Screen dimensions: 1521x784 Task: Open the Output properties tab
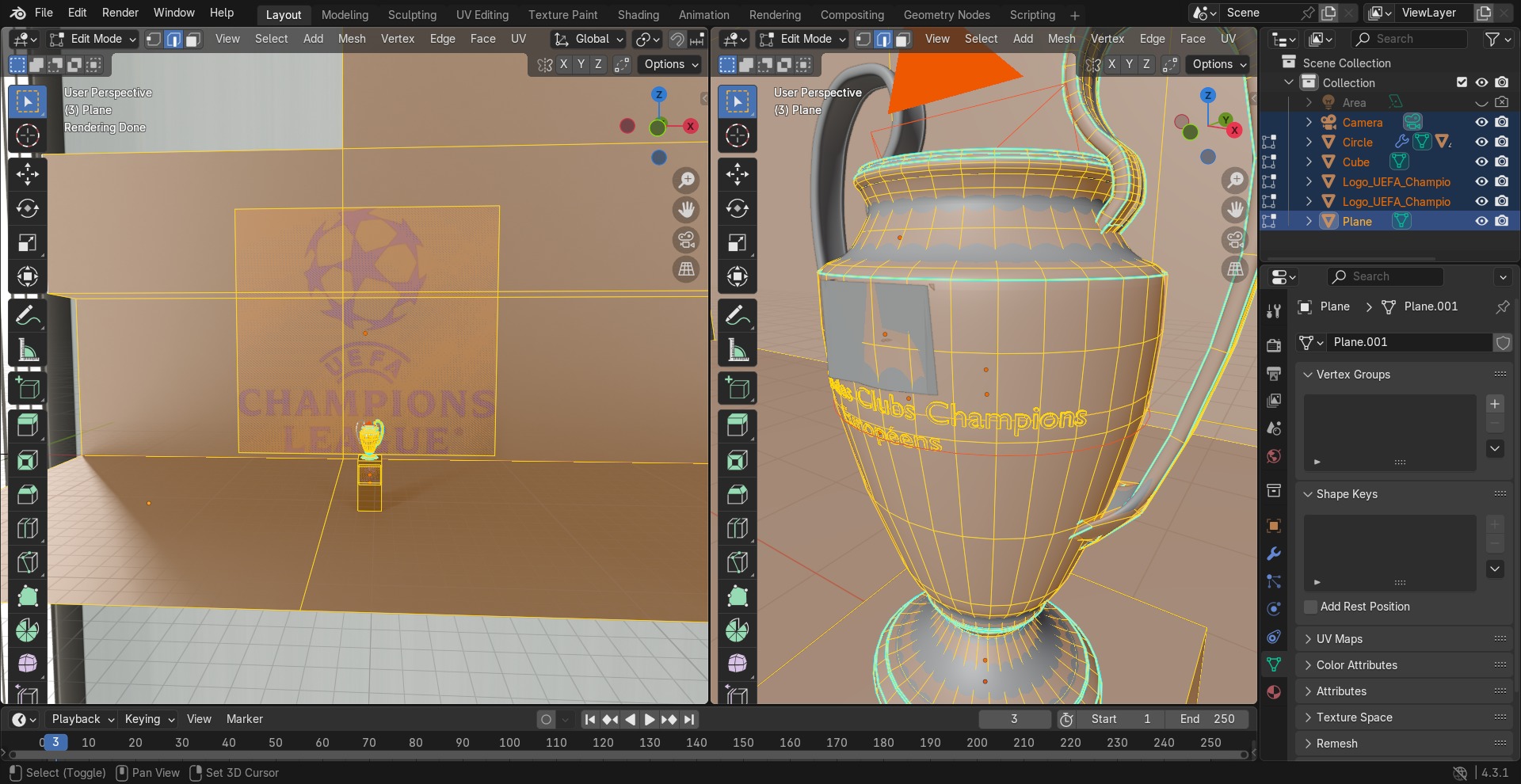coord(1274,373)
